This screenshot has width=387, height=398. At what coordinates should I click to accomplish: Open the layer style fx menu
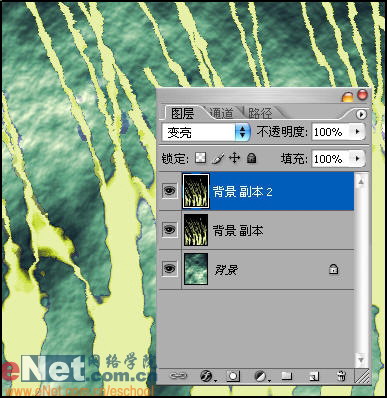(207, 376)
